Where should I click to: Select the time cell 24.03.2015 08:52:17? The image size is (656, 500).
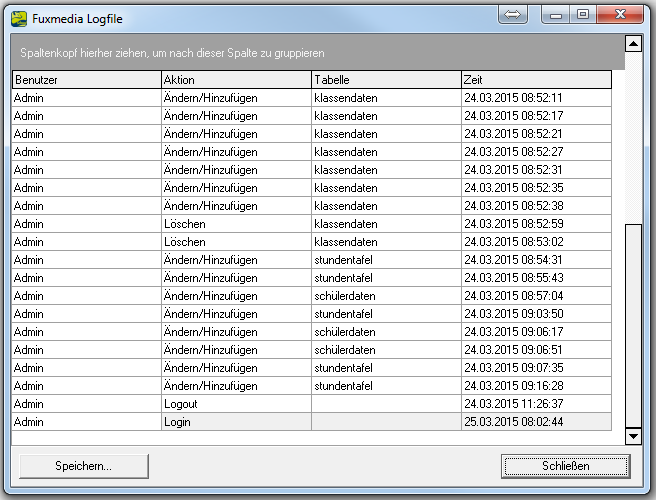[x=536, y=115]
